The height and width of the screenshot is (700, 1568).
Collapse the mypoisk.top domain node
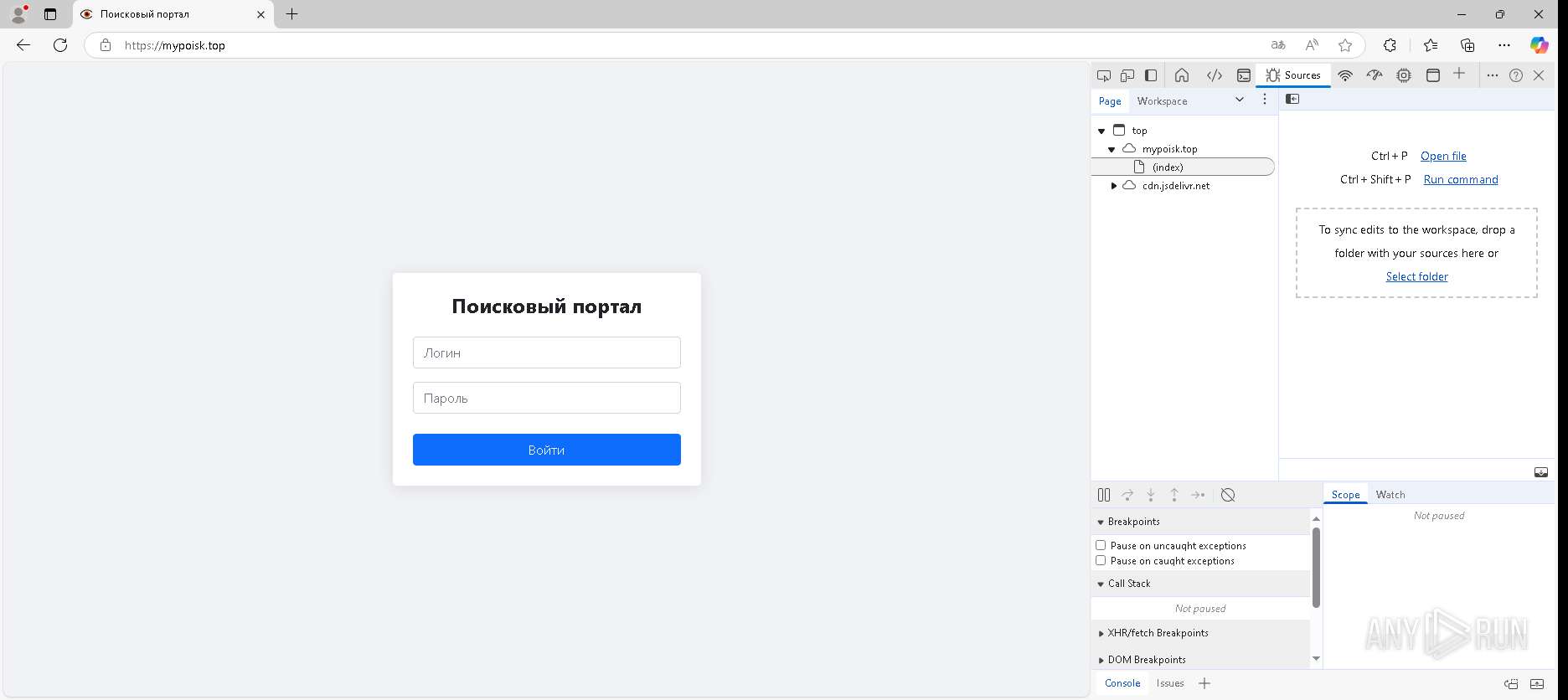[1112, 149]
